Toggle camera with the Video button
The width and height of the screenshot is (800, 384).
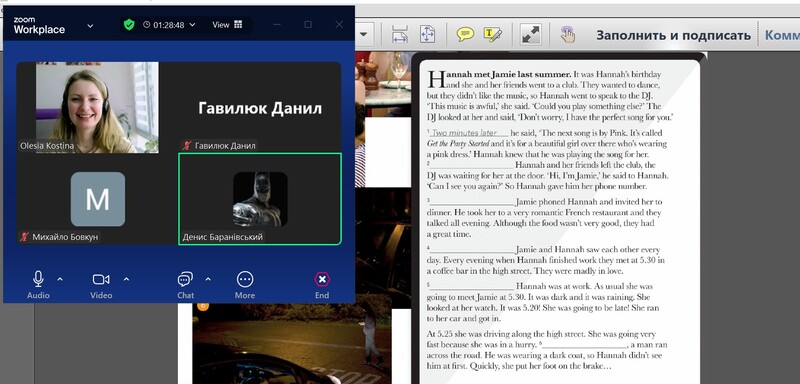click(x=101, y=285)
